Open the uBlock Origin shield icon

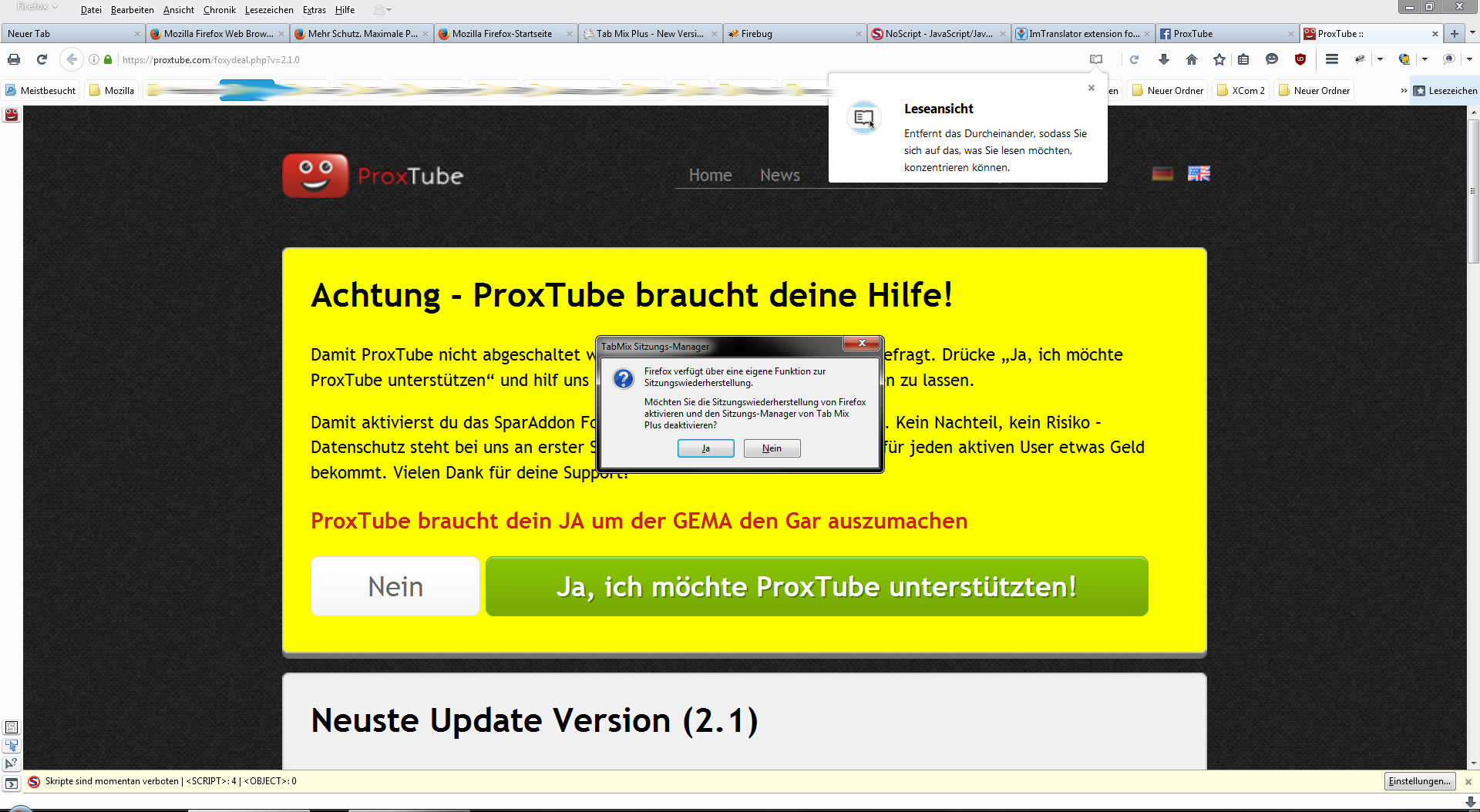point(1300,59)
